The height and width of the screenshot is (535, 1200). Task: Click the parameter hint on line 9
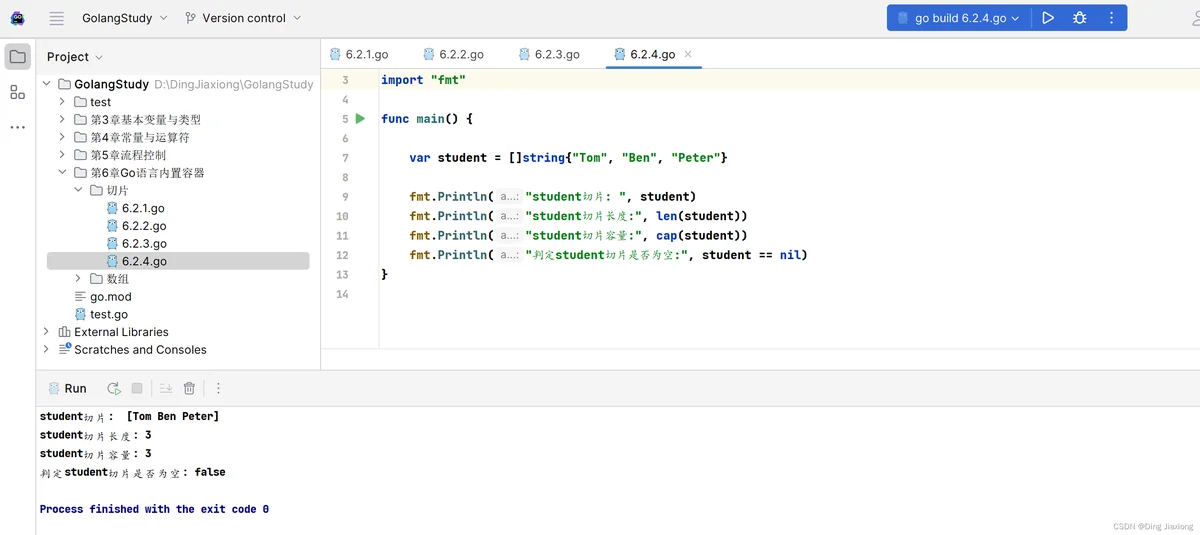tap(510, 197)
